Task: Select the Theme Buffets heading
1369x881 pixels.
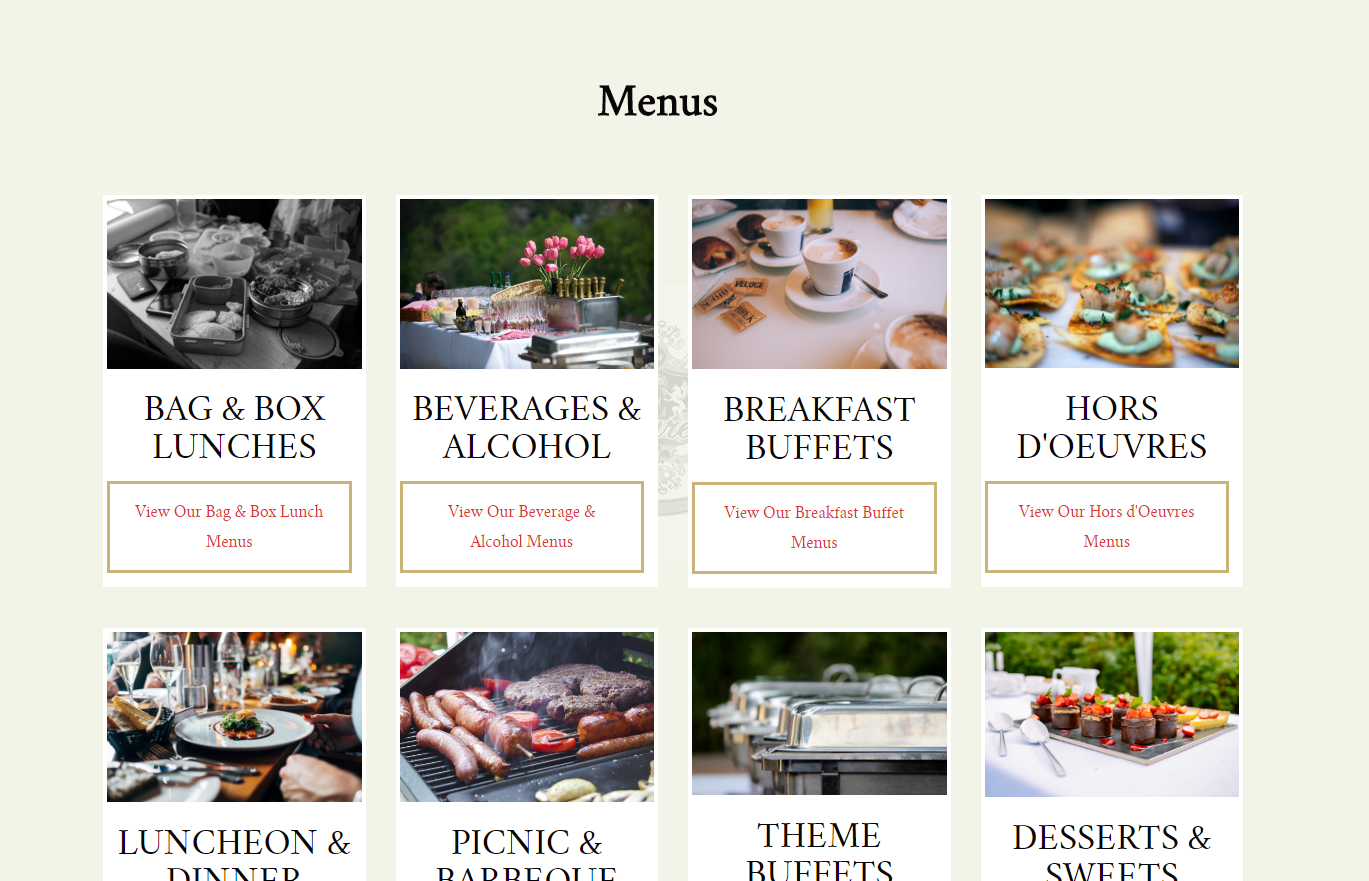Action: click(819, 849)
